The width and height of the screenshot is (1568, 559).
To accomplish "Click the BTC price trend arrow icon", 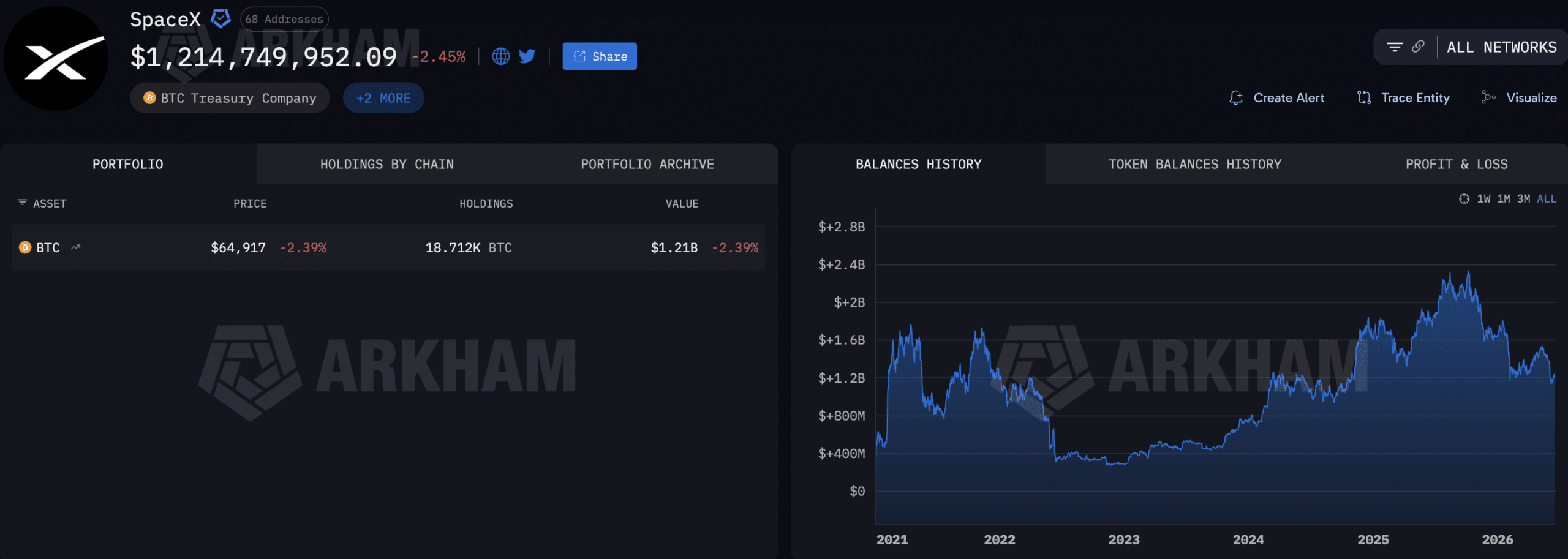I will pyautogui.click(x=75, y=247).
